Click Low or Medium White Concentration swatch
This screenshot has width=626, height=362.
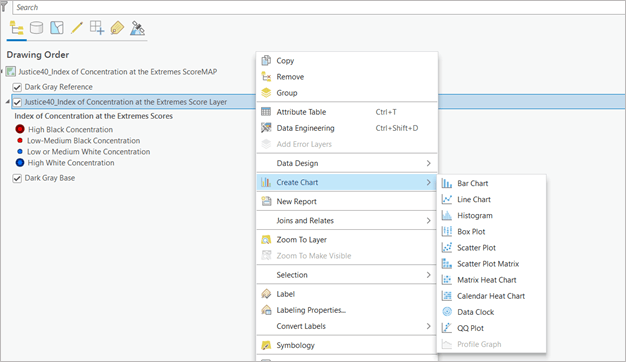20,152
